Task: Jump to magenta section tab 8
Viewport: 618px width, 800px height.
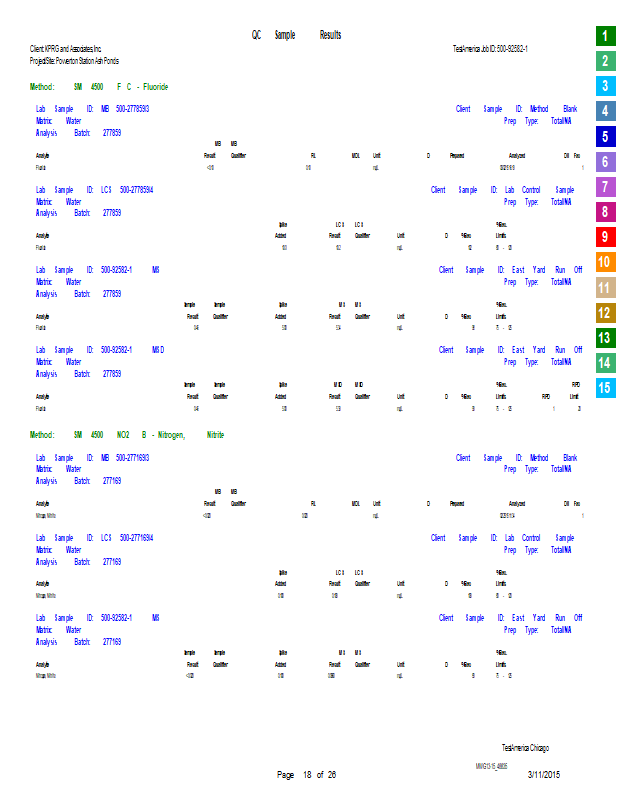Action: pos(605,212)
